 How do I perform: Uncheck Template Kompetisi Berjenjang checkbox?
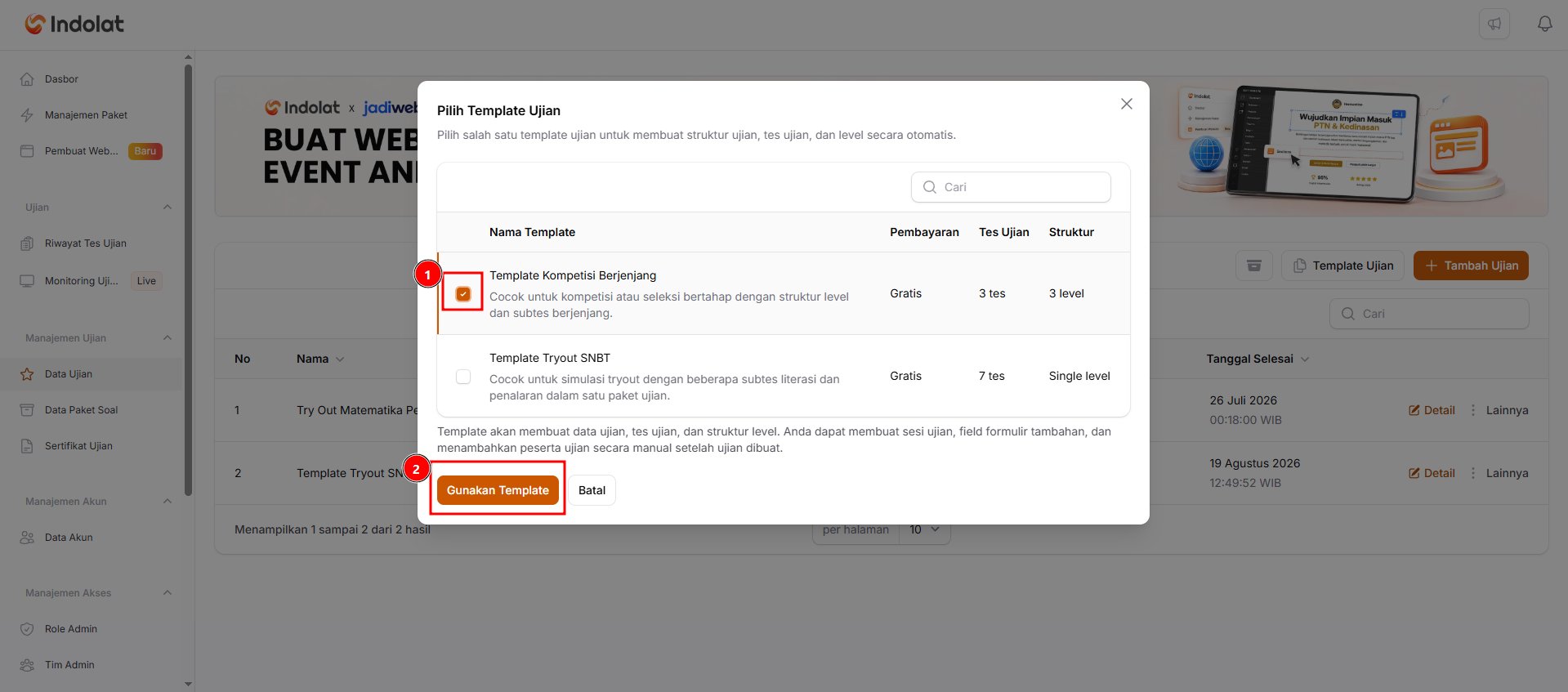463,294
